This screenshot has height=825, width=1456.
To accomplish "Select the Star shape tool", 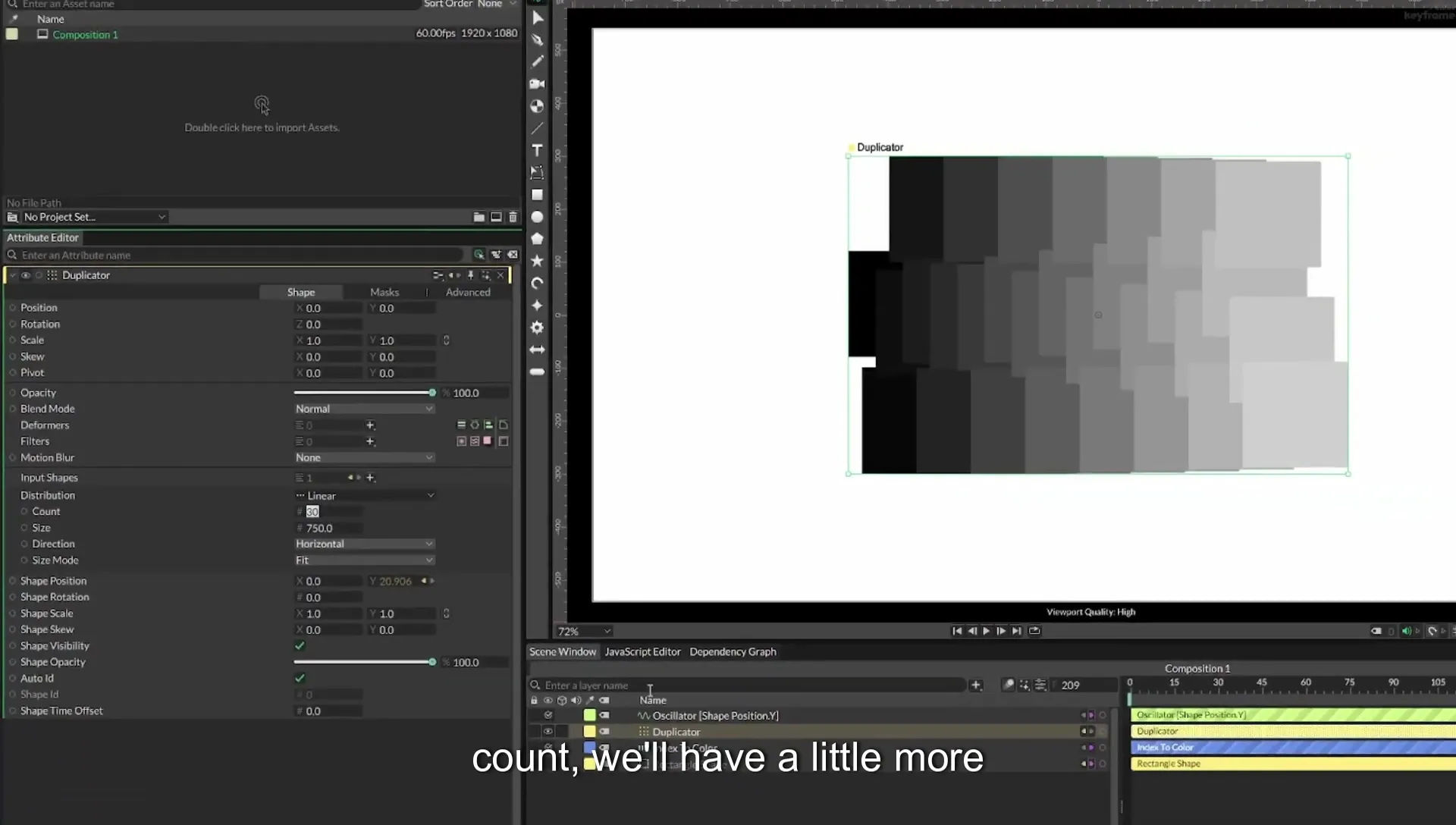I will click(x=538, y=261).
